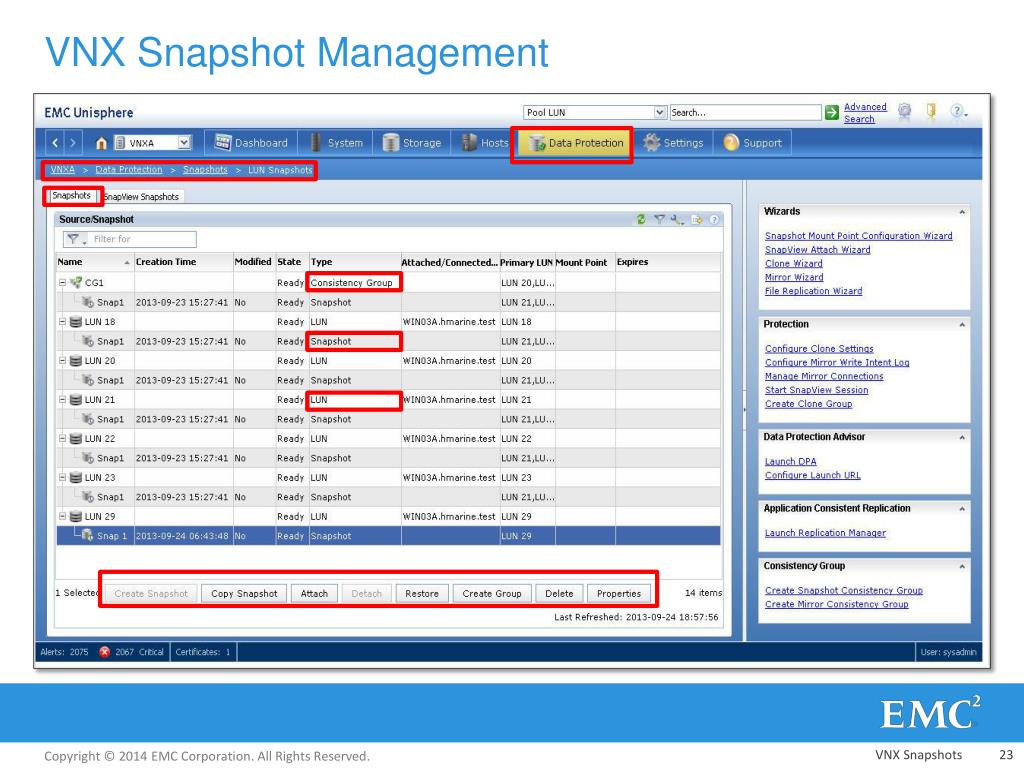
Task: Refresh the Source/Snapshot table
Action: click(641, 219)
